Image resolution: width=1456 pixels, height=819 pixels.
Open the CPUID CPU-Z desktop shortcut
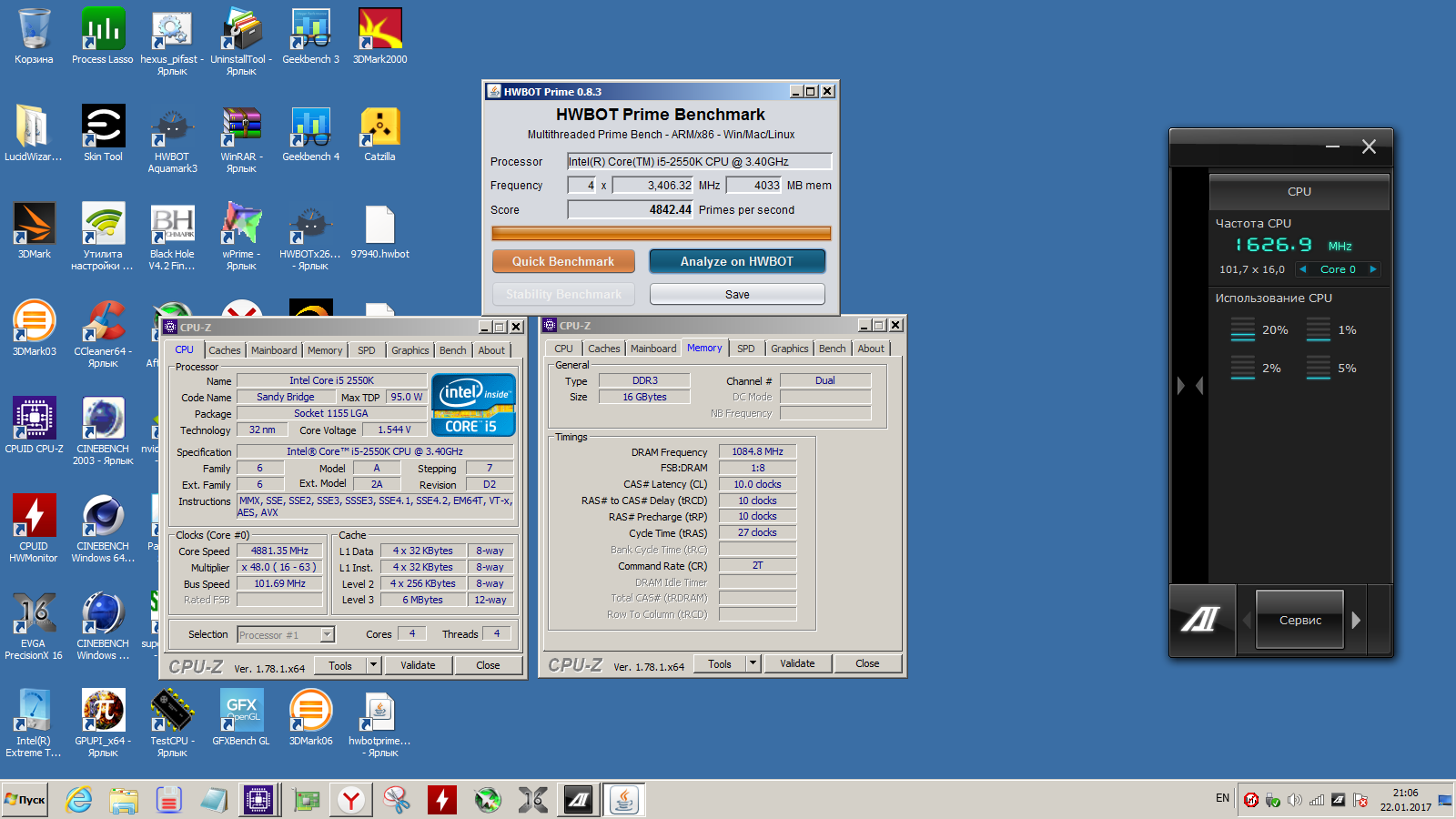(34, 427)
